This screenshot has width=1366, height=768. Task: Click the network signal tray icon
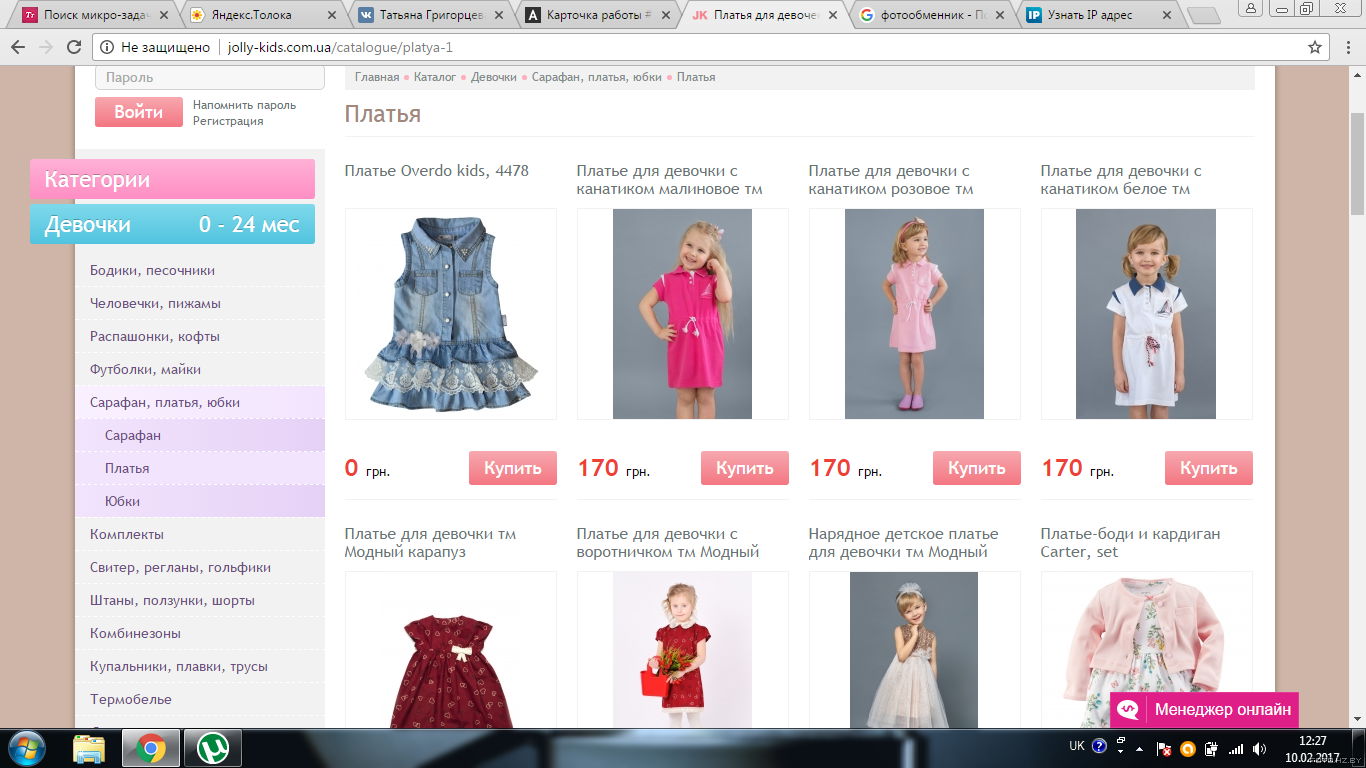click(x=1236, y=748)
